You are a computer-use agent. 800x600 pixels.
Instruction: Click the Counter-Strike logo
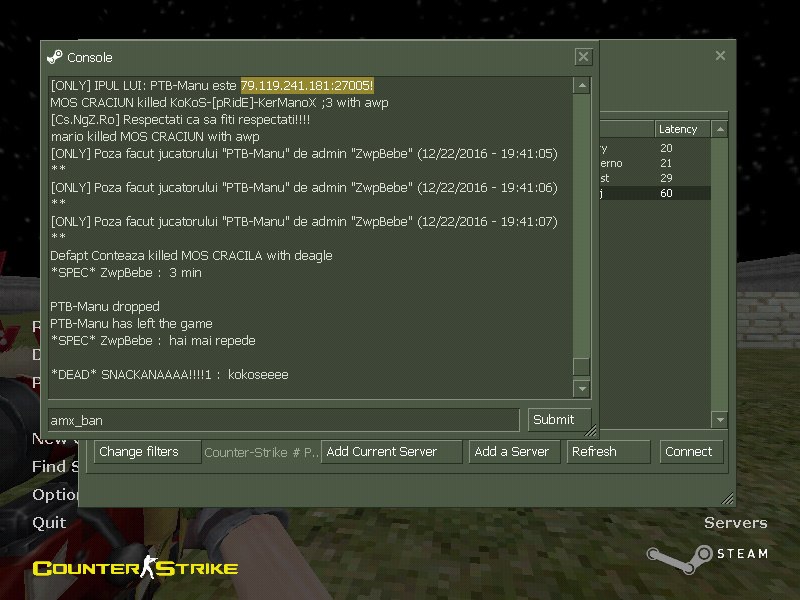(135, 569)
